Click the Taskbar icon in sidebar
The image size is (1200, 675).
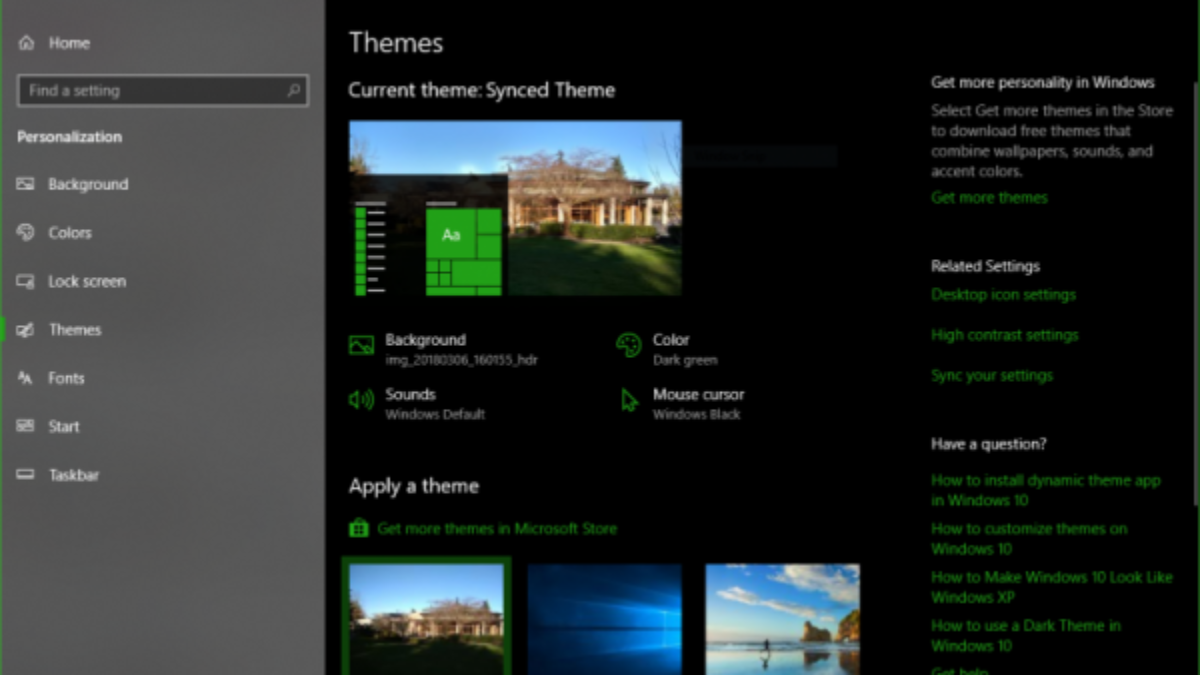click(26, 475)
